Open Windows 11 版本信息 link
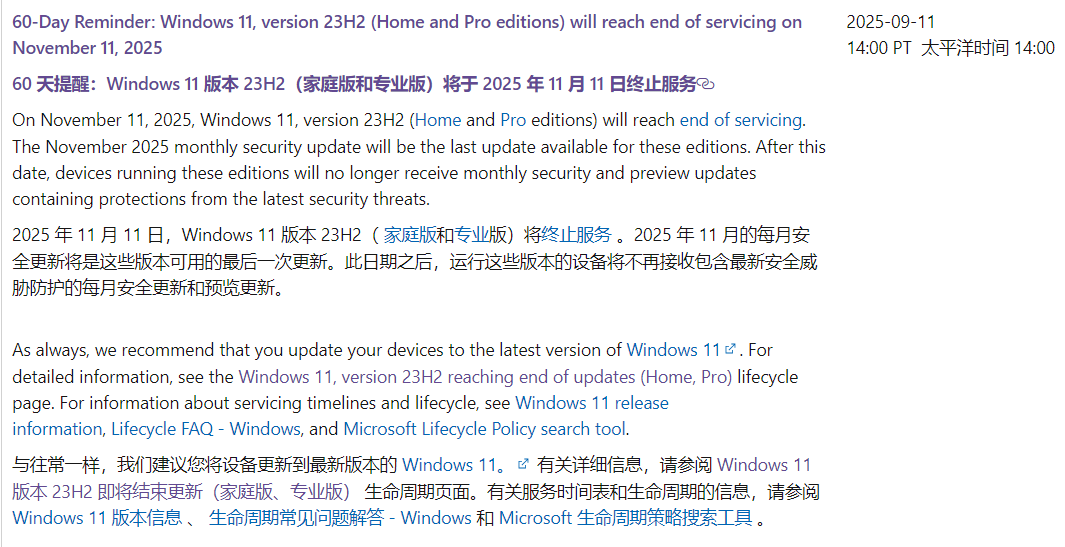The width and height of the screenshot is (1065, 547). 97,518
